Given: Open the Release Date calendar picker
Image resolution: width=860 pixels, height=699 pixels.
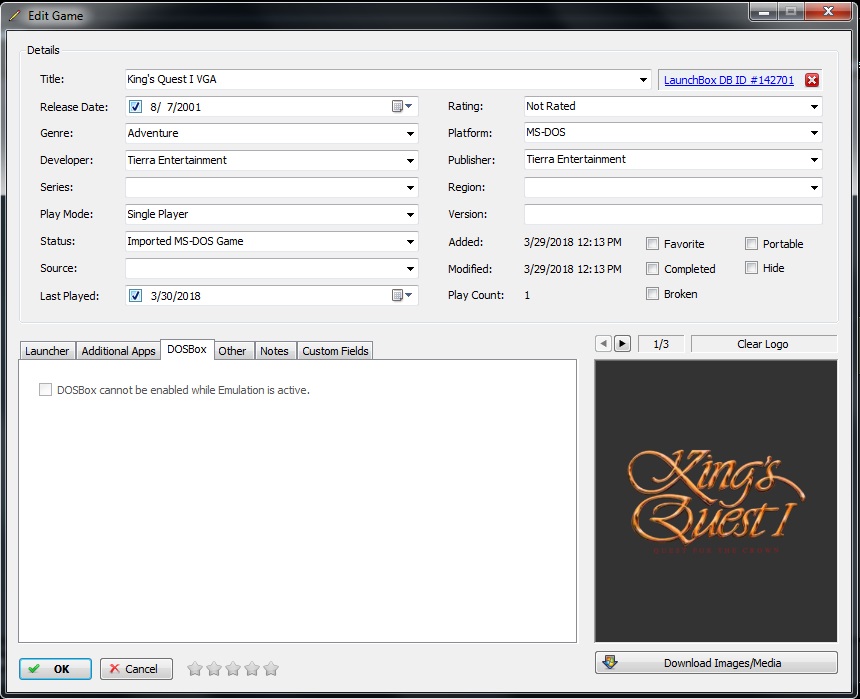Looking at the screenshot, I should [402, 106].
